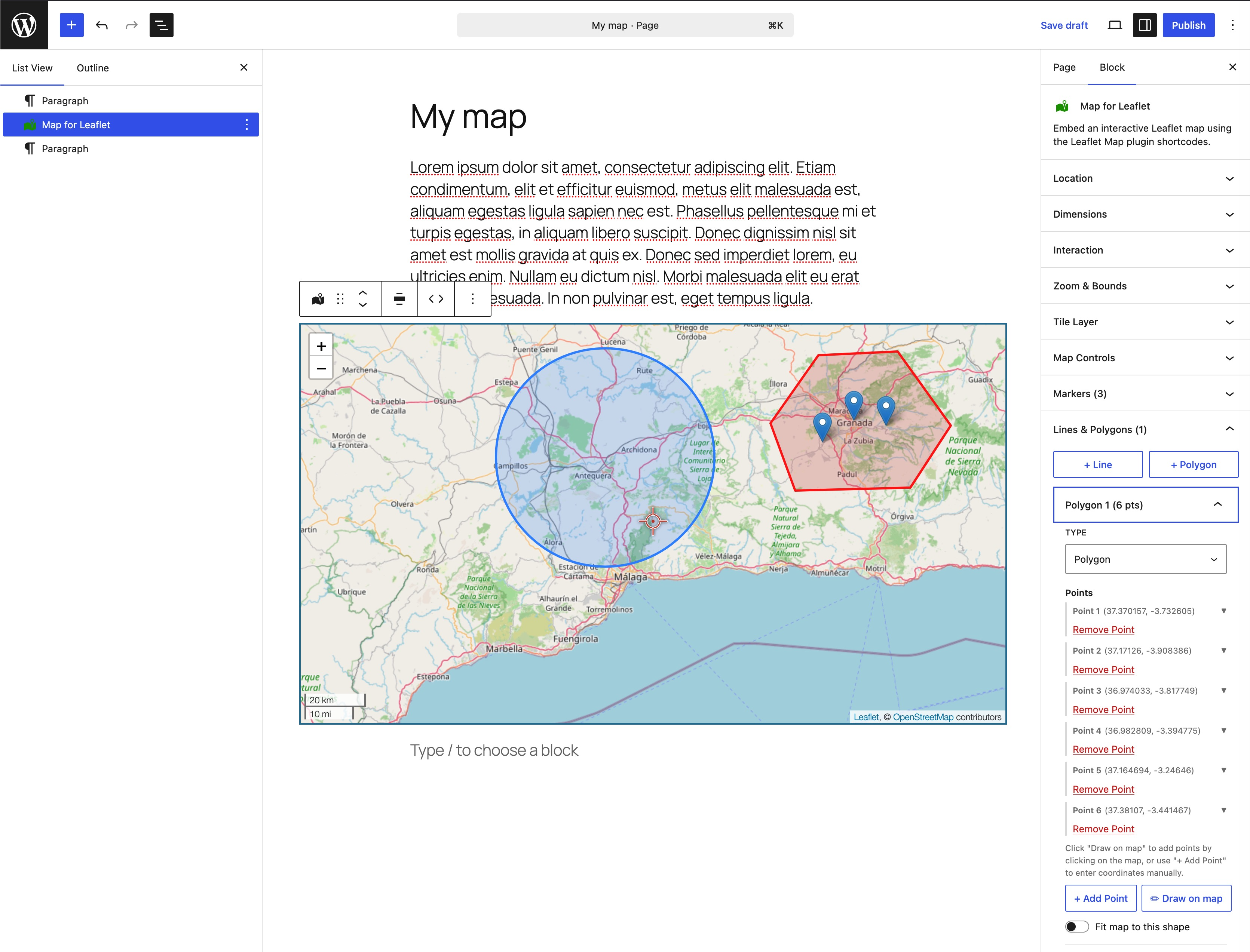Expand Point 1 coordinates
1250x952 pixels.
coord(1223,611)
